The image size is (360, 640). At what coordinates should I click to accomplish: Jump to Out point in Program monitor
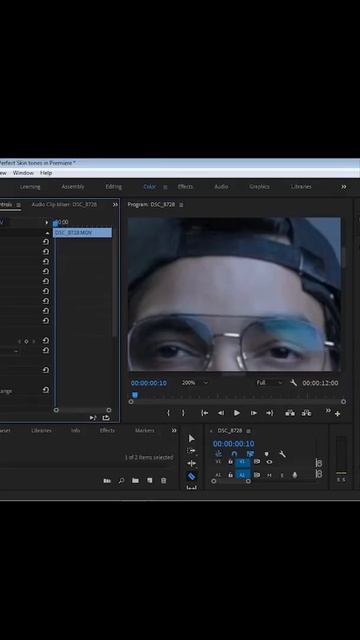[x=269, y=413]
